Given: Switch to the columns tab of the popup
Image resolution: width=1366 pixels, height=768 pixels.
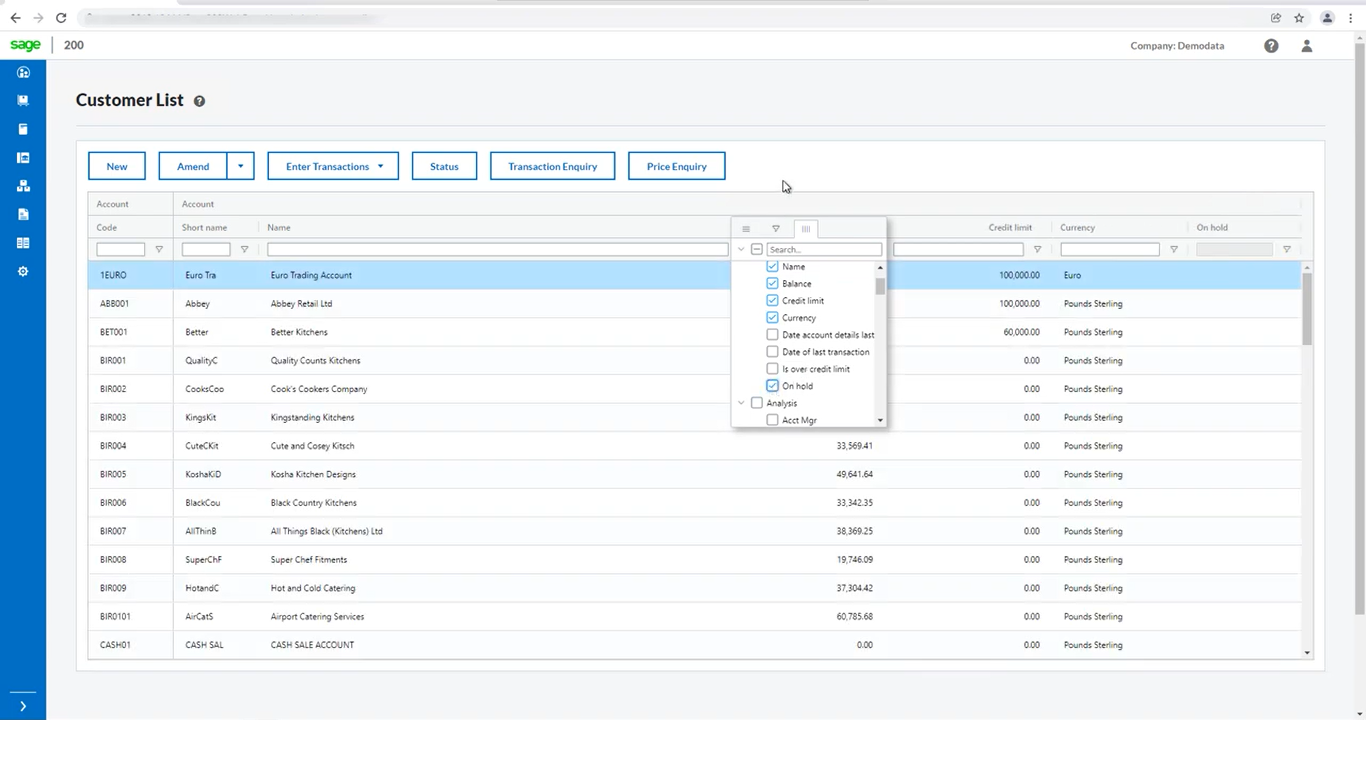Looking at the screenshot, I should point(806,228).
